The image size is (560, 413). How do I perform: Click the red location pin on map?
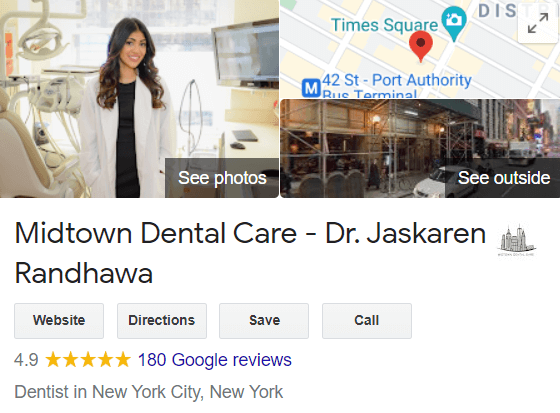421,46
